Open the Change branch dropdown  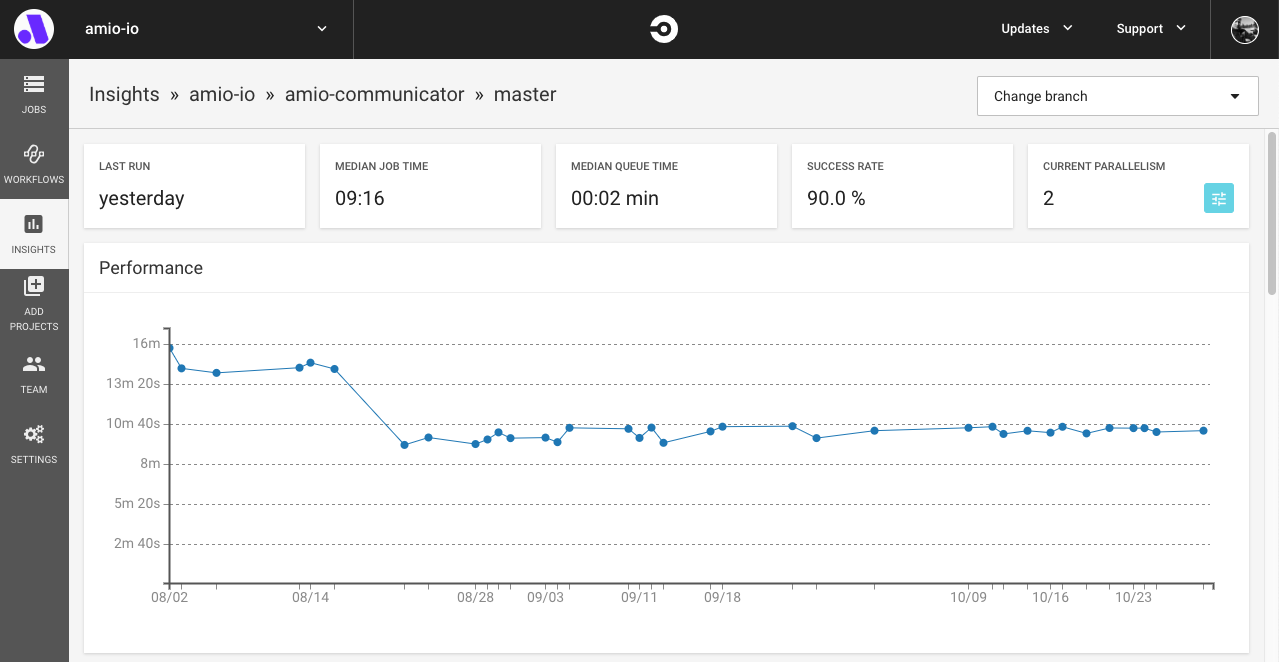tap(1117, 96)
